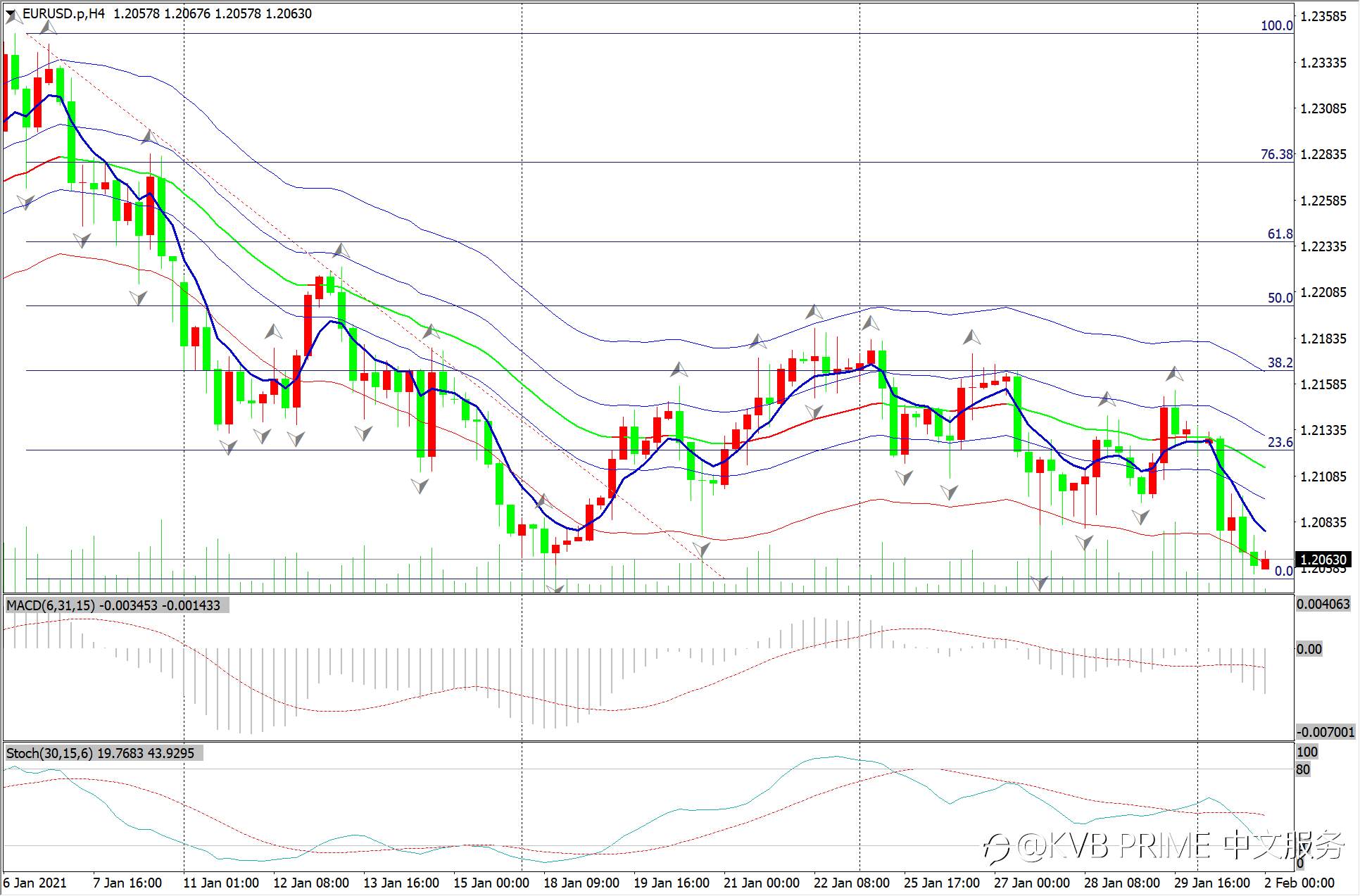Select the 100.0 Fibonacci level label
This screenshot has height=896, width=1360.
pyautogui.click(x=1276, y=26)
